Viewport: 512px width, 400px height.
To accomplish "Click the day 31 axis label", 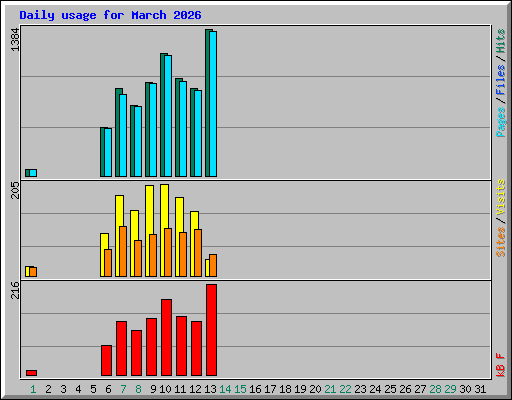I will pos(480,389).
